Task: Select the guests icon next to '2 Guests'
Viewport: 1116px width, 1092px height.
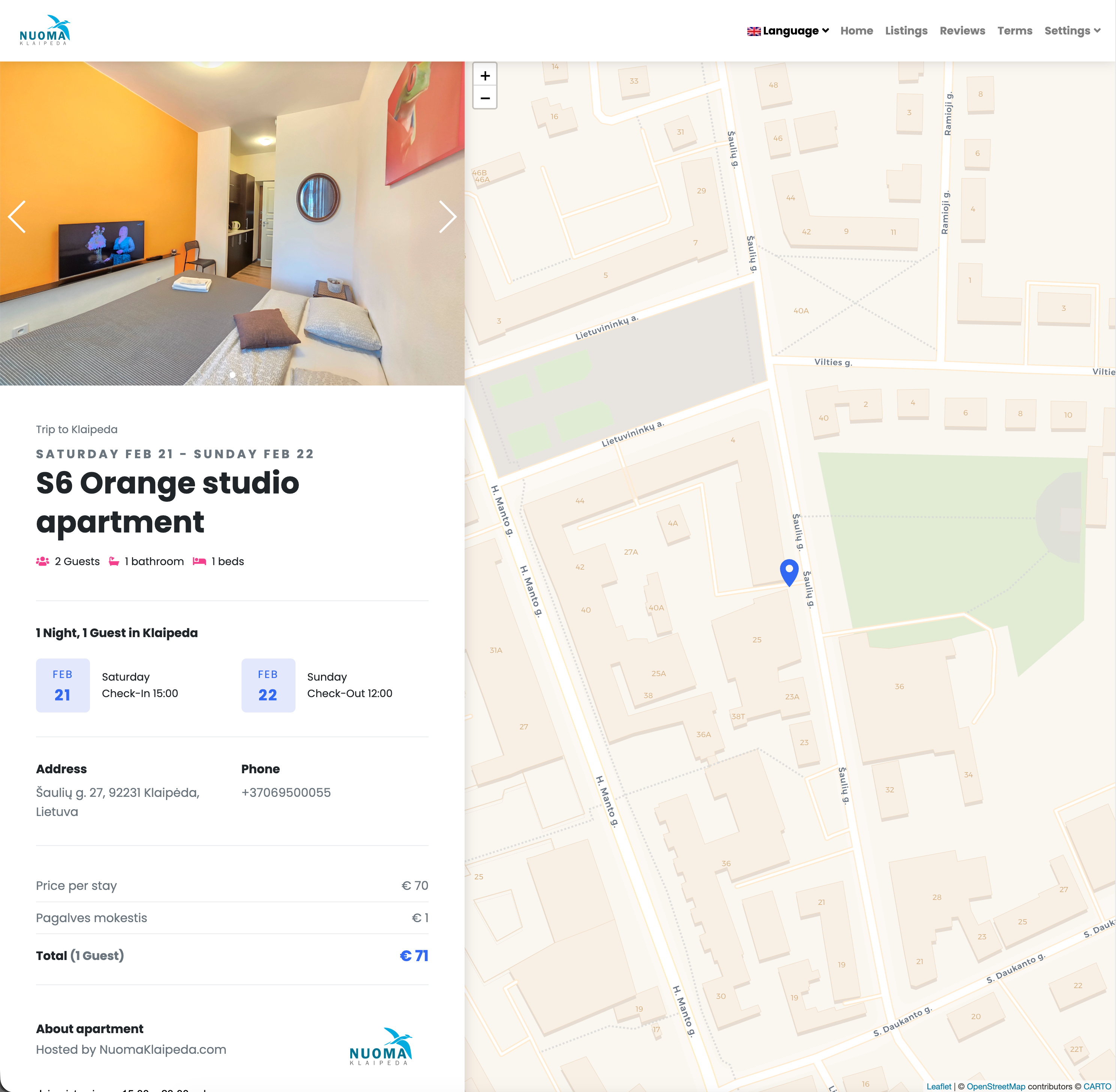Action: 42,561
